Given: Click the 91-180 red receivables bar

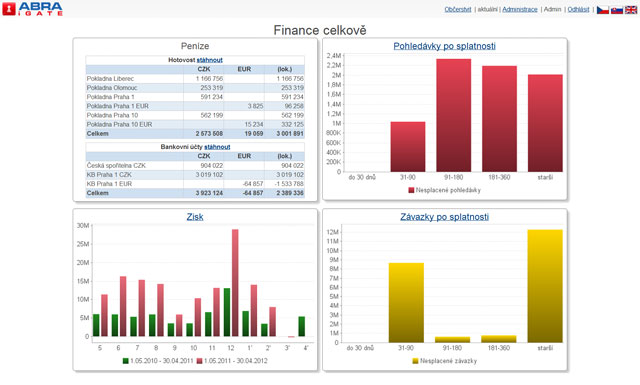Looking at the screenshot, I should point(453,115).
